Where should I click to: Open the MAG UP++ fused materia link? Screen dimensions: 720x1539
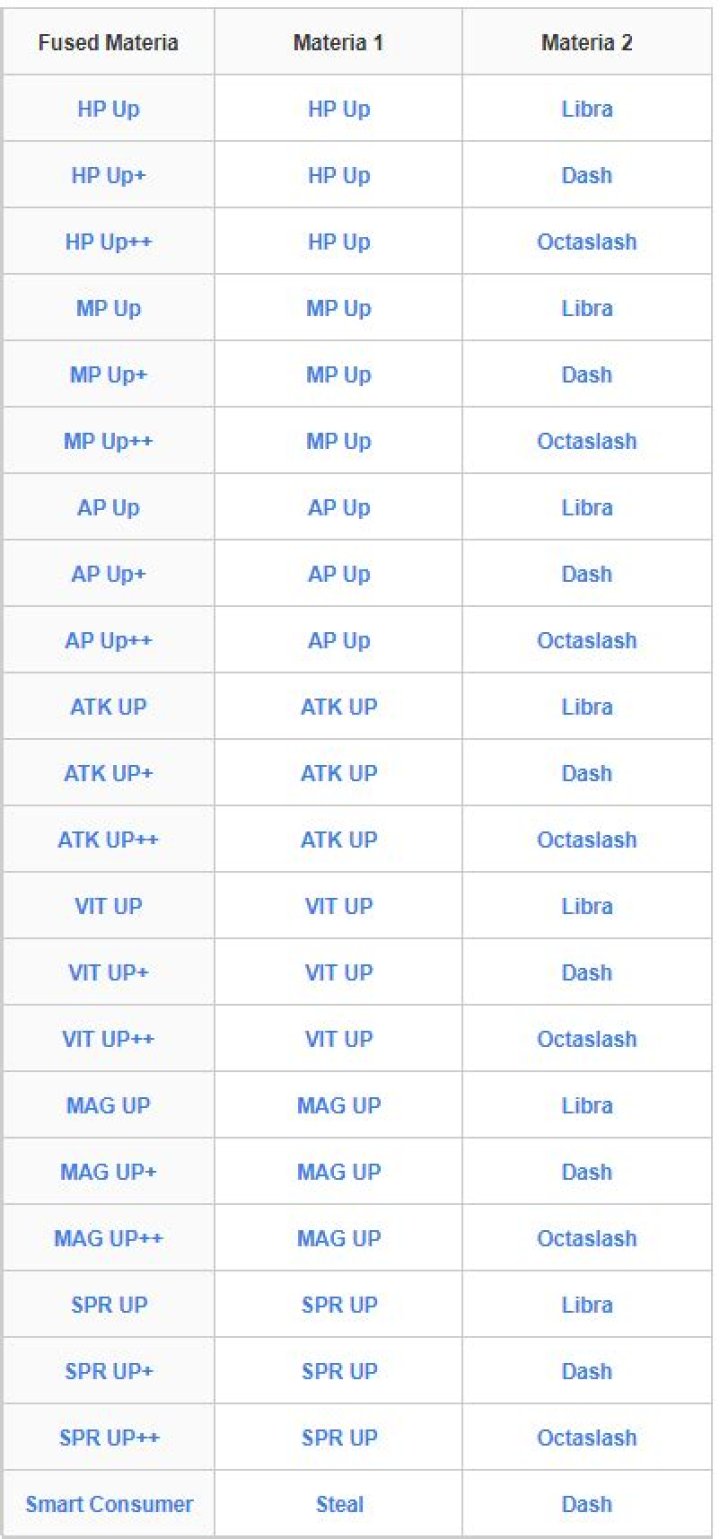point(109,1238)
